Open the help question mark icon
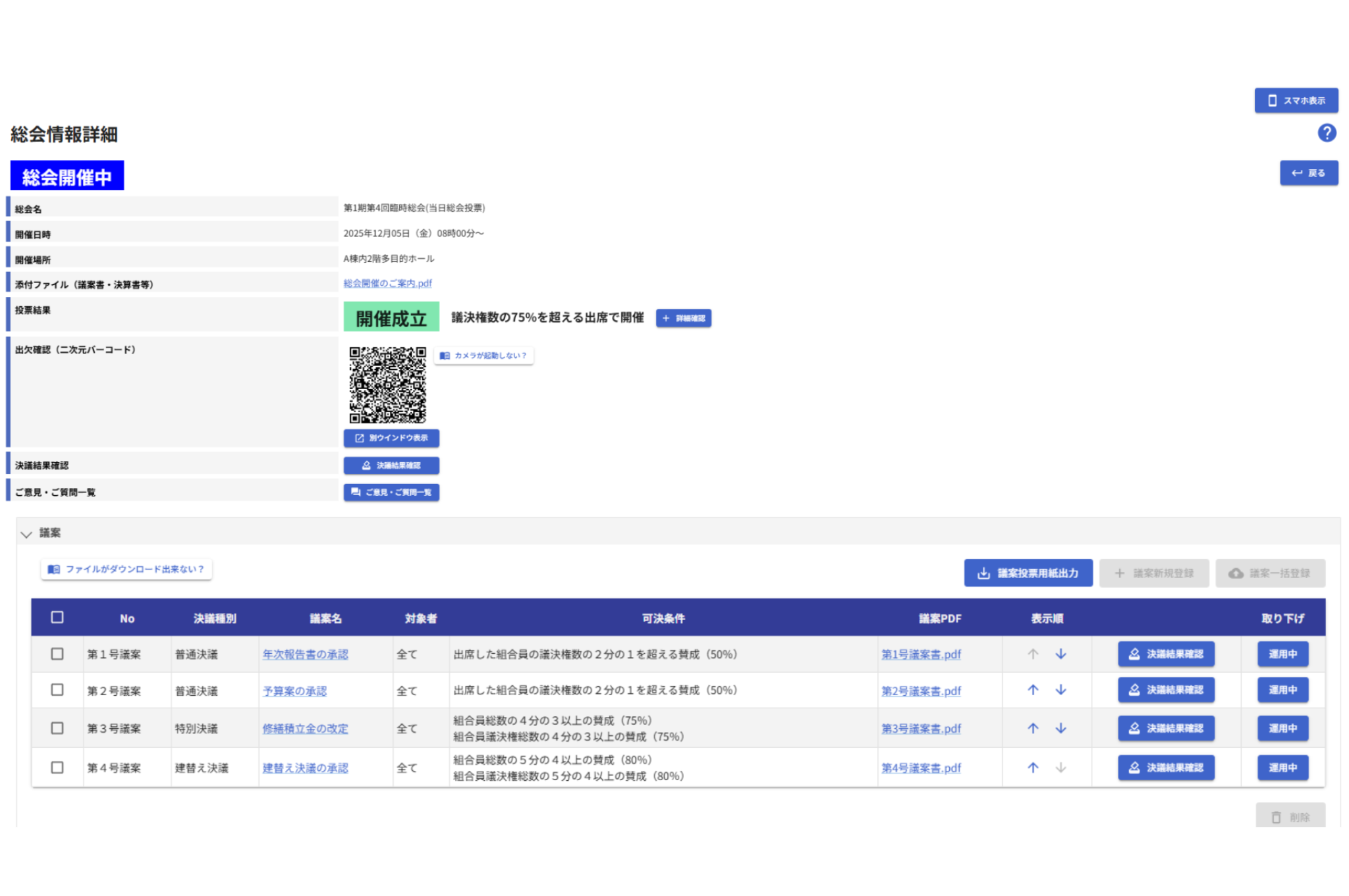 (1327, 133)
